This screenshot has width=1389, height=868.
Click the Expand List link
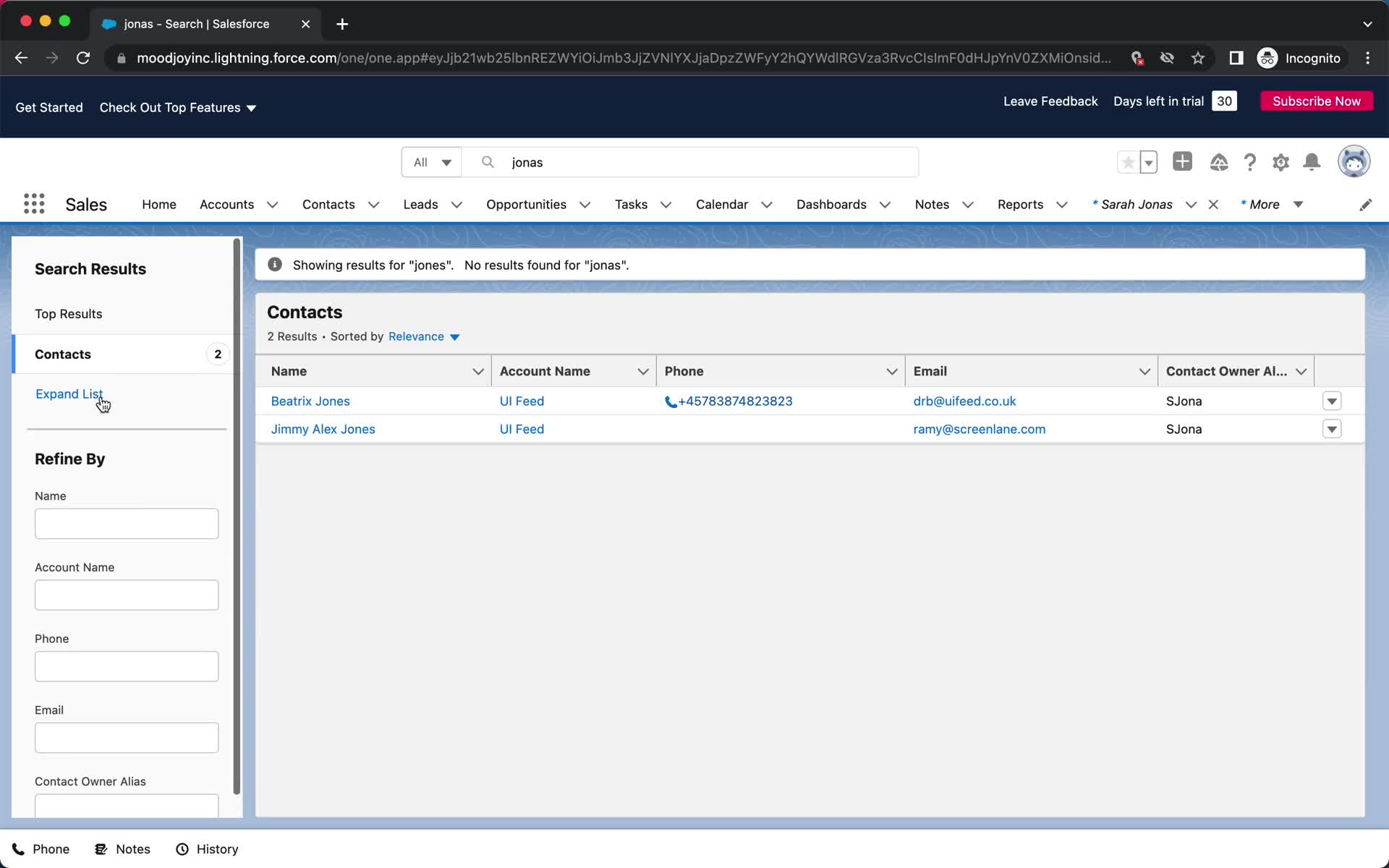tap(69, 393)
